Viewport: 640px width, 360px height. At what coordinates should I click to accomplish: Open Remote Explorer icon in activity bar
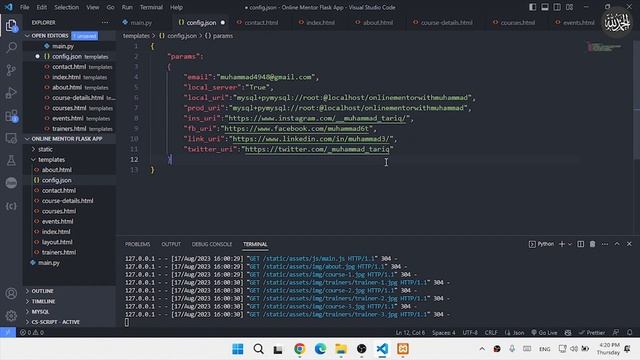click(x=11, y=138)
